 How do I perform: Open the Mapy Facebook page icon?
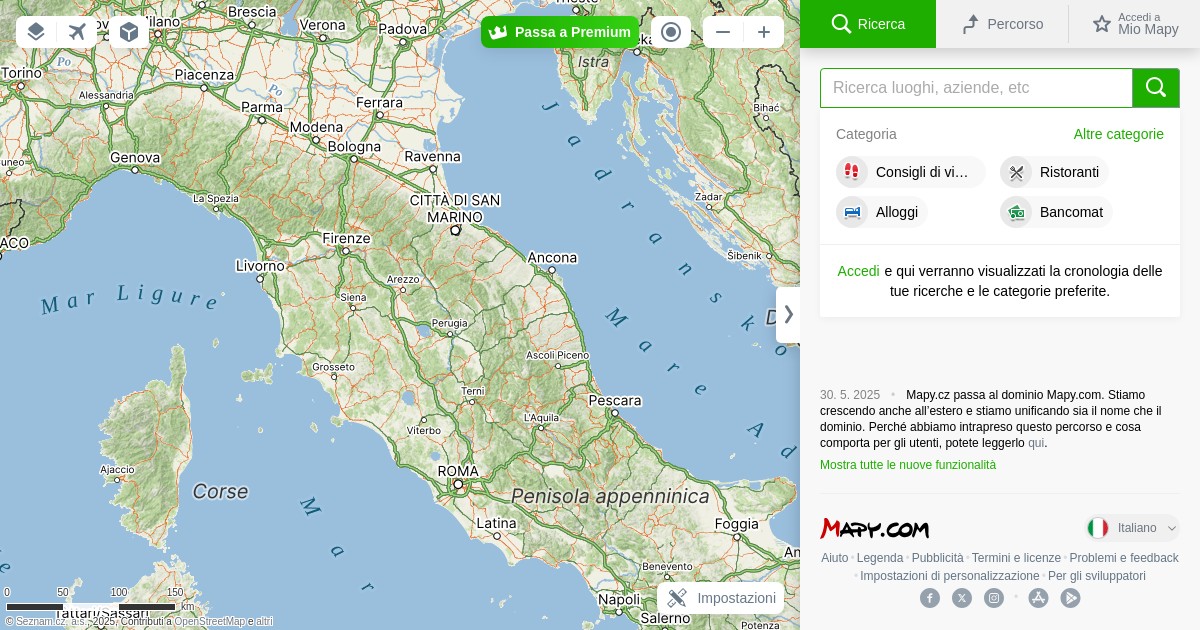930,598
